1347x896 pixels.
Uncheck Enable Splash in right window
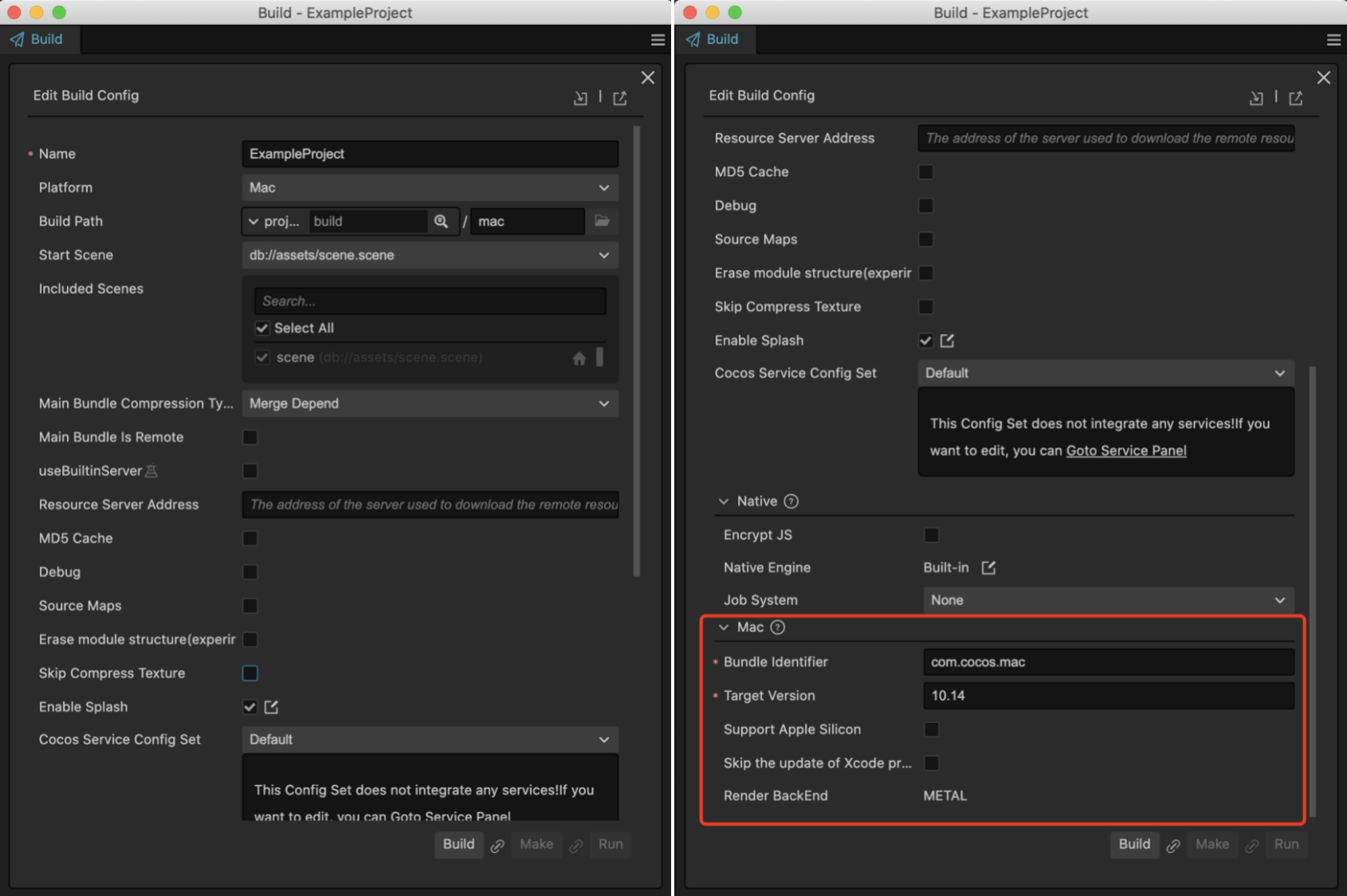coord(925,340)
